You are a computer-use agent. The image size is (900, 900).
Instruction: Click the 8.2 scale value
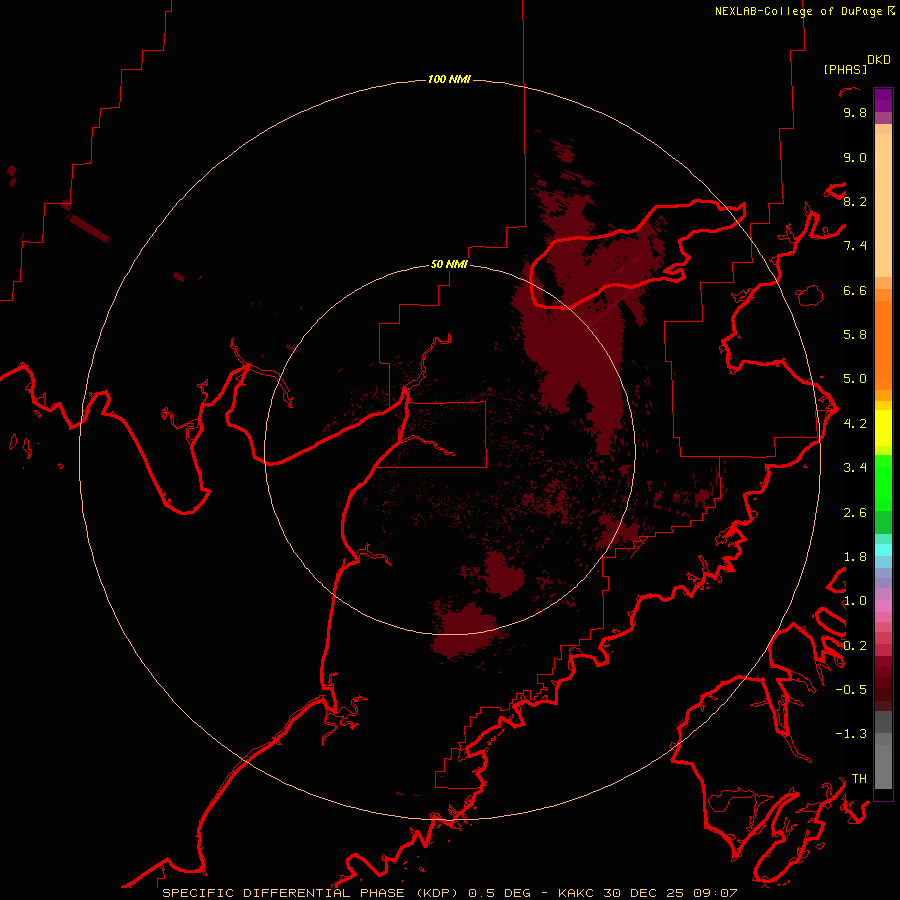[855, 201]
